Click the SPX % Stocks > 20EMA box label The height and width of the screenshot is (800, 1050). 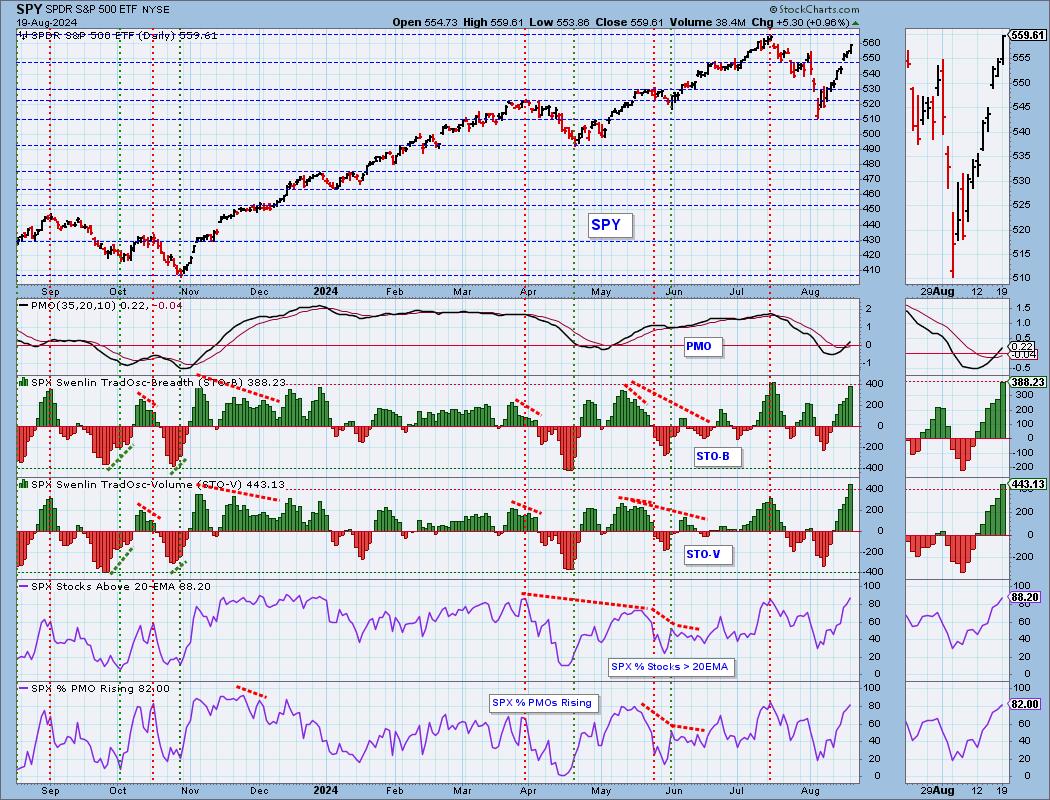[x=671, y=667]
